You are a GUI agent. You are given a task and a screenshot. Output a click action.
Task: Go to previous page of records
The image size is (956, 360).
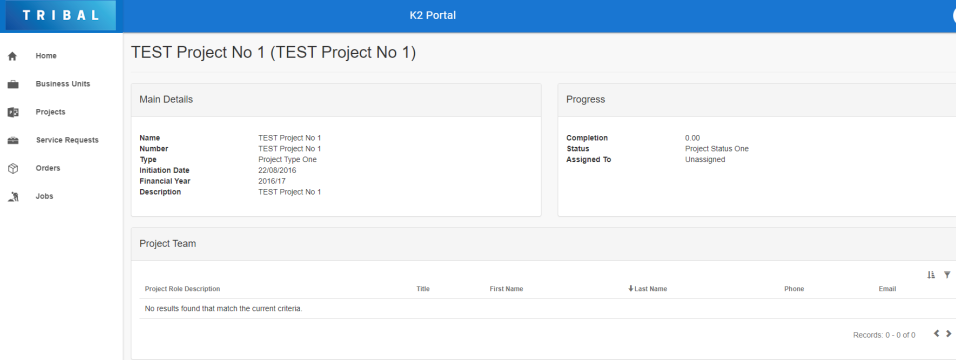[x=936, y=334]
